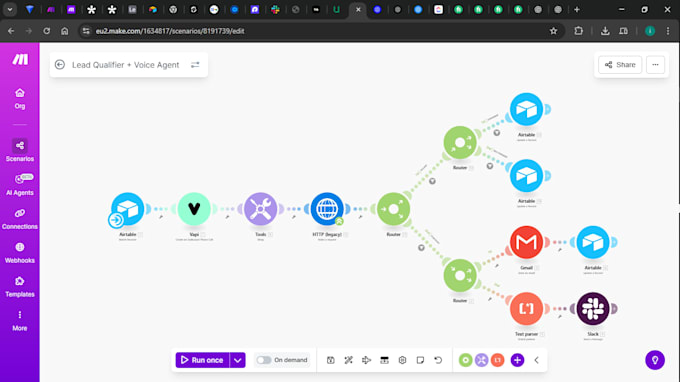Click the Auto-align magic wand icon
The width and height of the screenshot is (680, 382).
pos(348,360)
